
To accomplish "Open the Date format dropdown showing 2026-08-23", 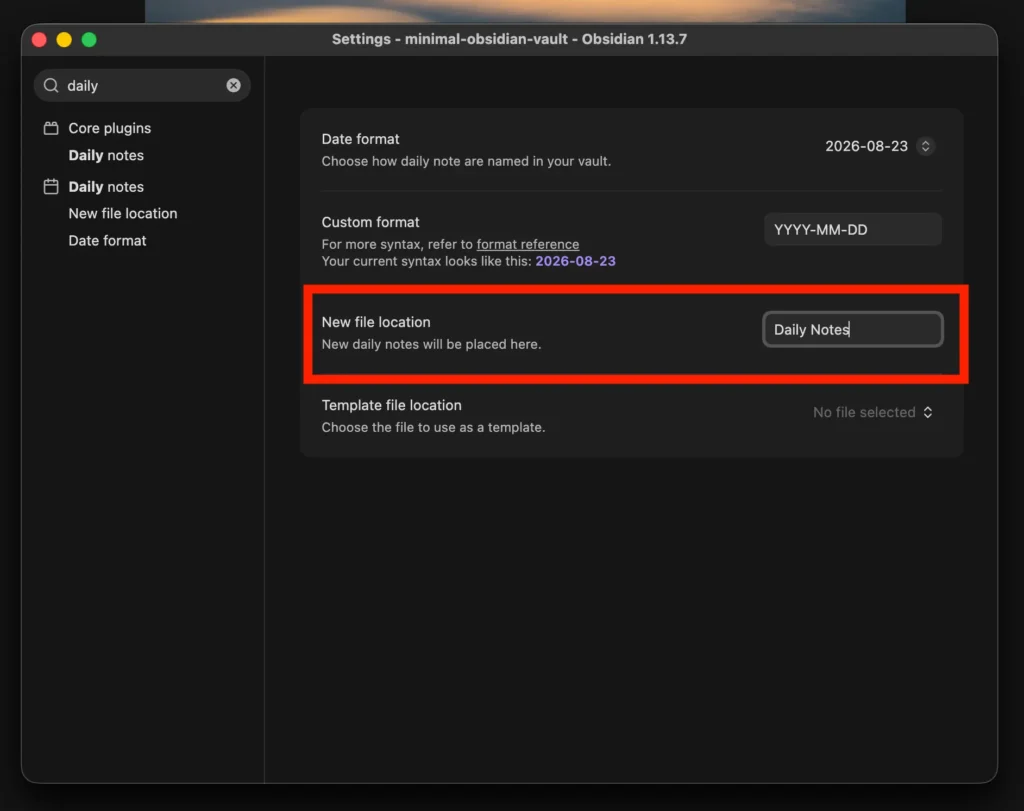I will (879, 146).
